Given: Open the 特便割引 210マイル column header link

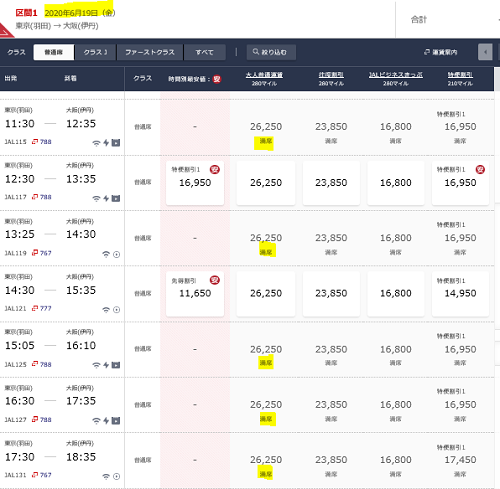Looking at the screenshot, I should click(460, 75).
